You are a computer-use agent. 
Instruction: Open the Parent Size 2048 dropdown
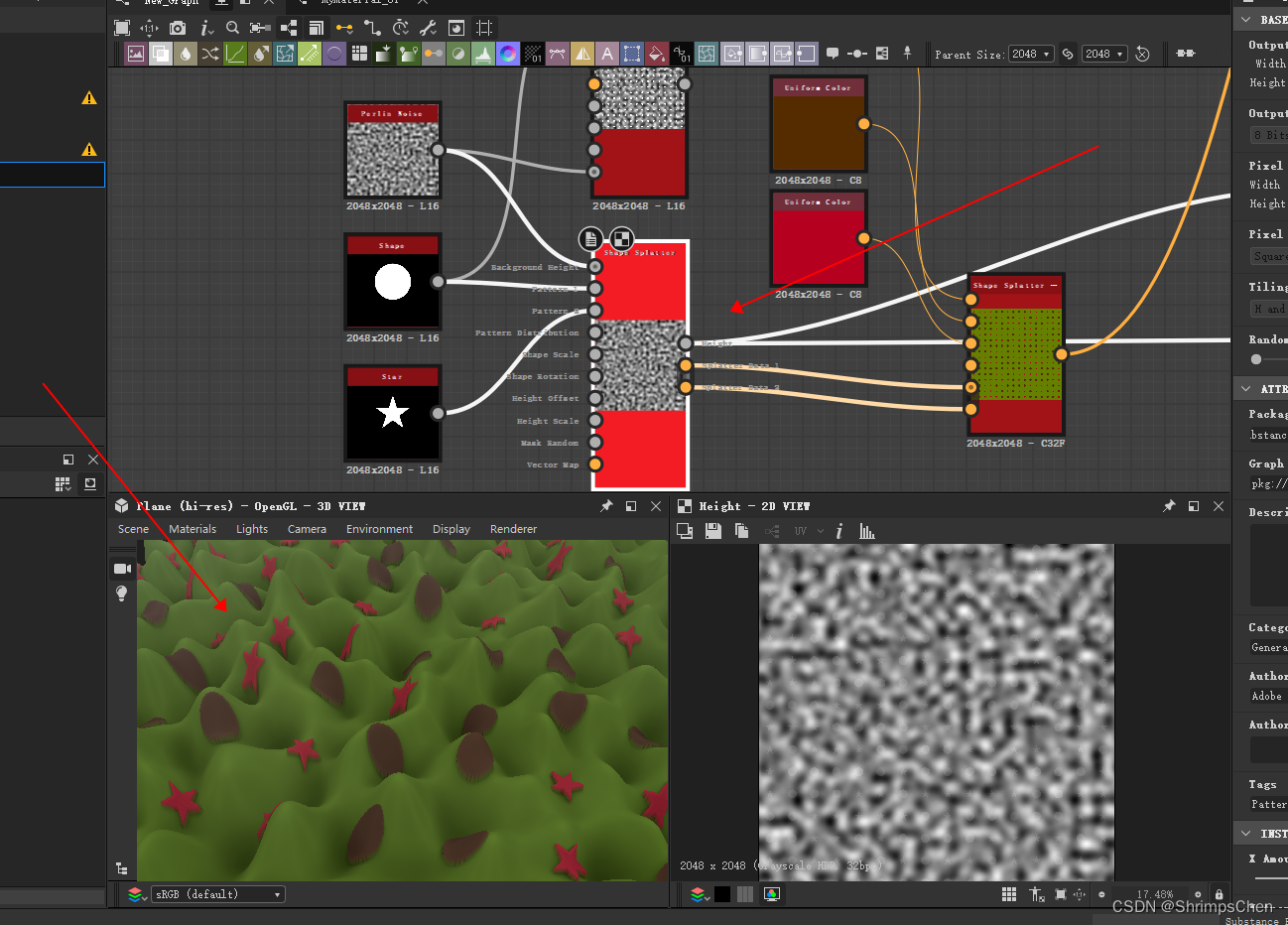click(x=1031, y=54)
